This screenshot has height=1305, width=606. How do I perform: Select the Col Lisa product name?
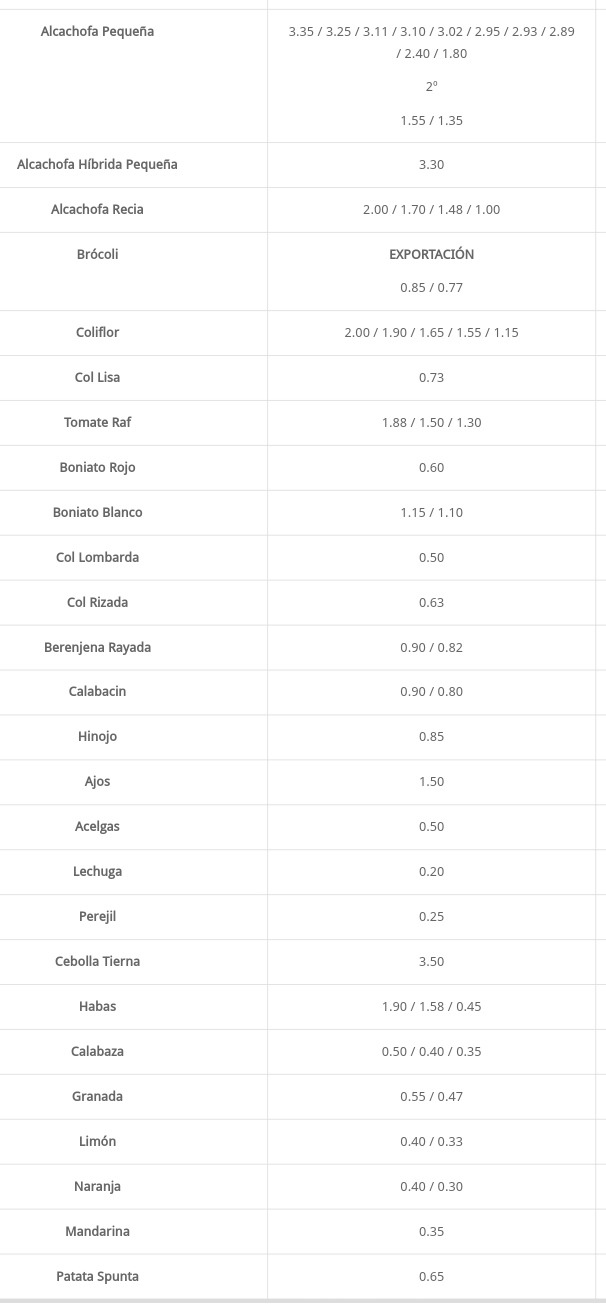(97, 377)
